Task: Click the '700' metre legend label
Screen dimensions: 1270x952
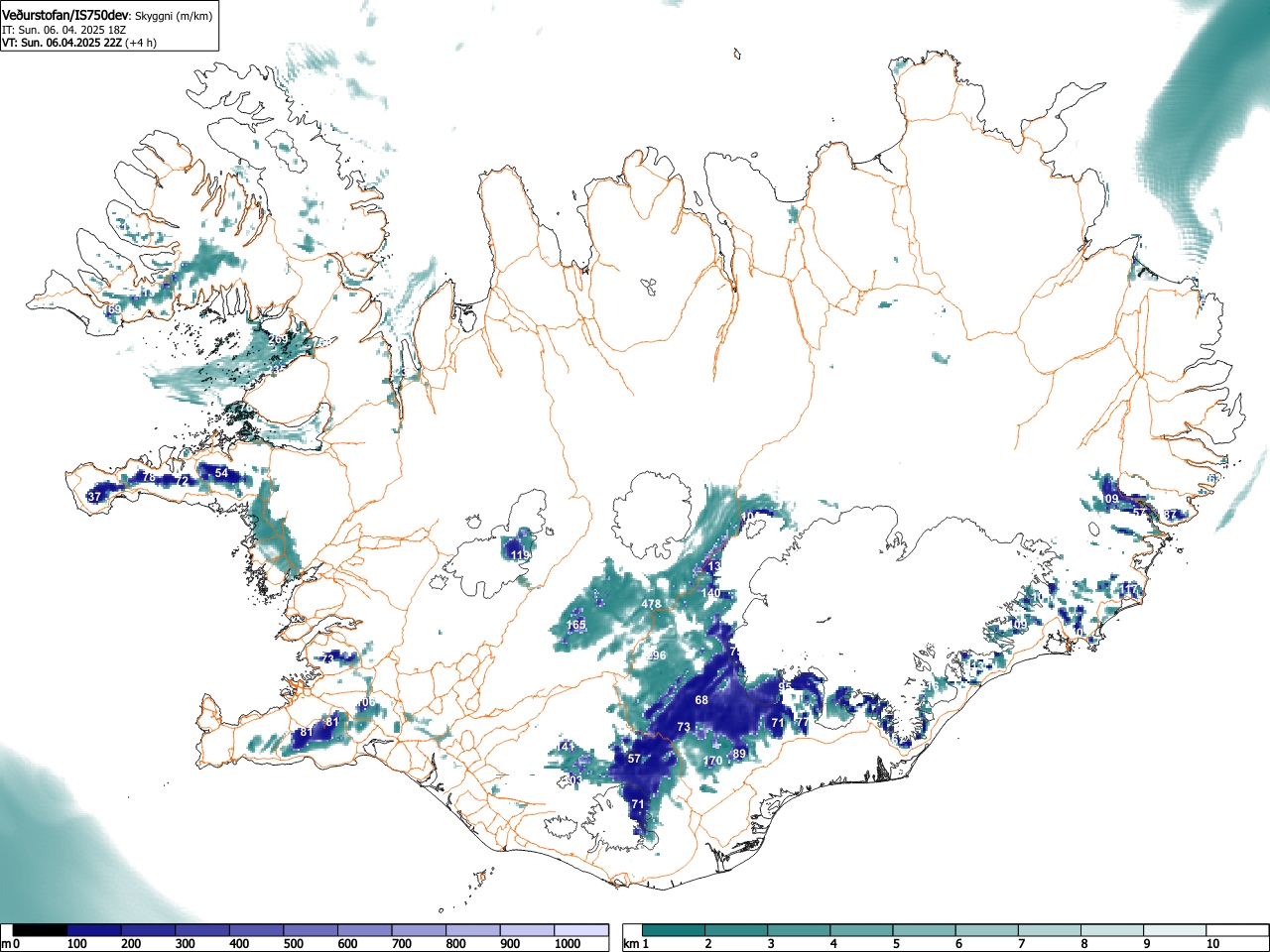Action: point(402,944)
